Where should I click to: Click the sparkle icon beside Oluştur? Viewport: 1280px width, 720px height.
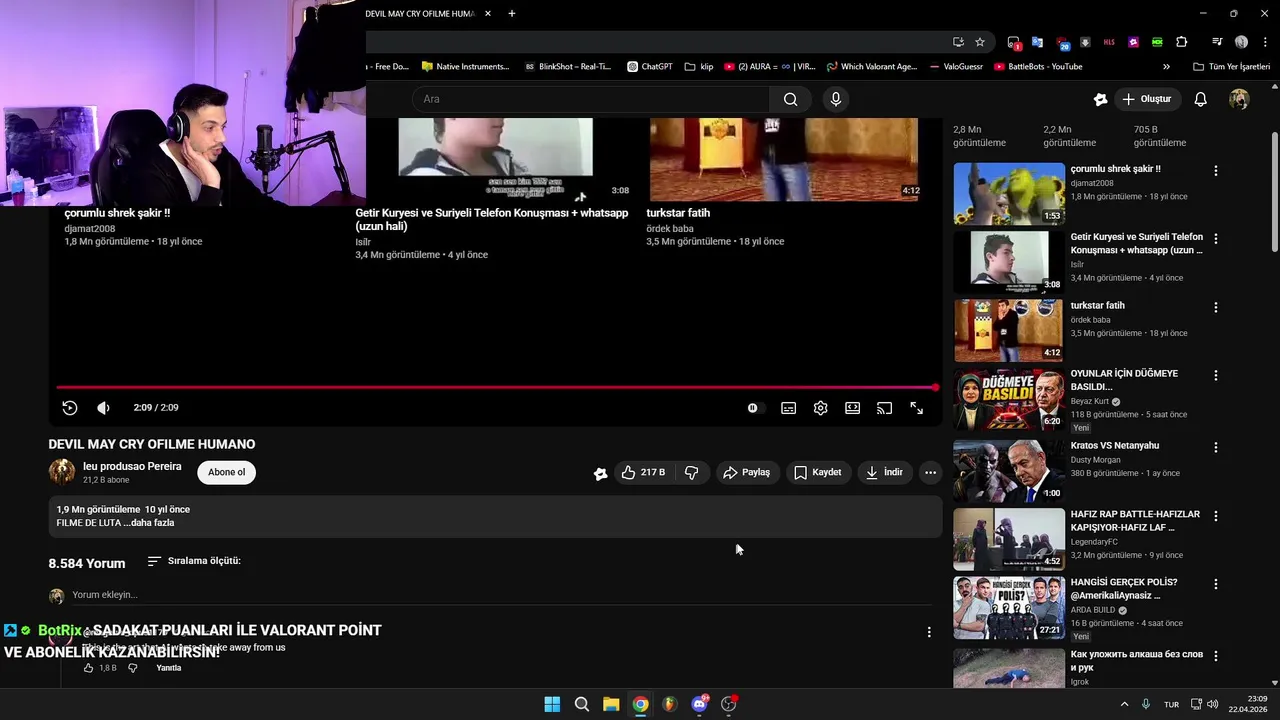tap(1100, 99)
